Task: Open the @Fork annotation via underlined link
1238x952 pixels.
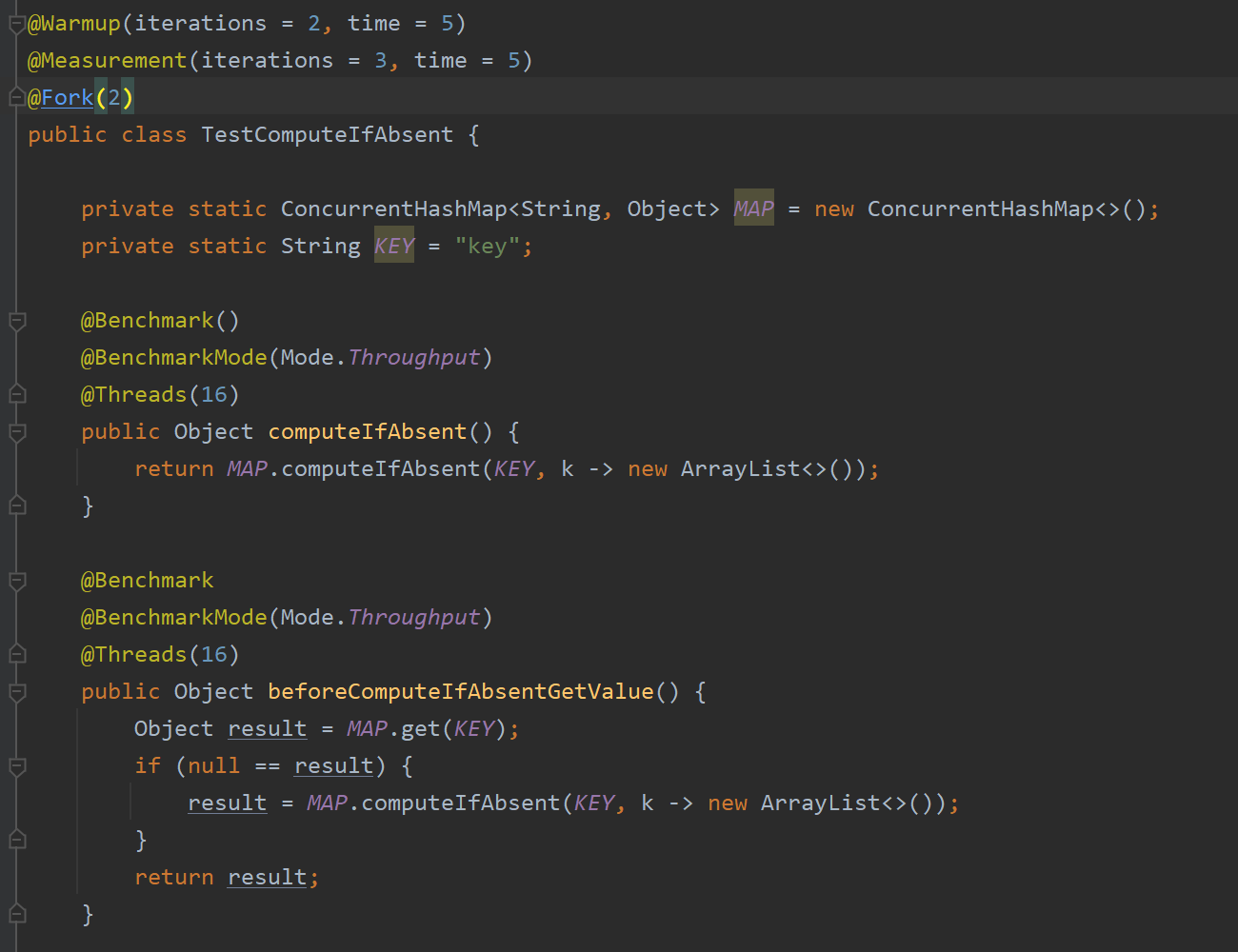Action: (66, 96)
